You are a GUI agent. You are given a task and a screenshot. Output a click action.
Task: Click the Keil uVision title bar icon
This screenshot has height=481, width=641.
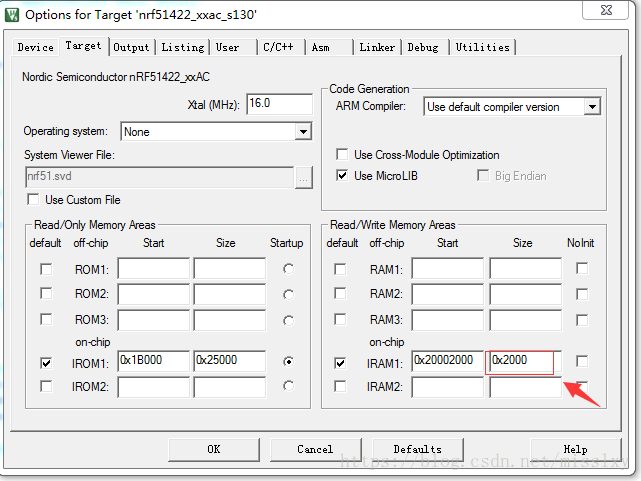12,15
